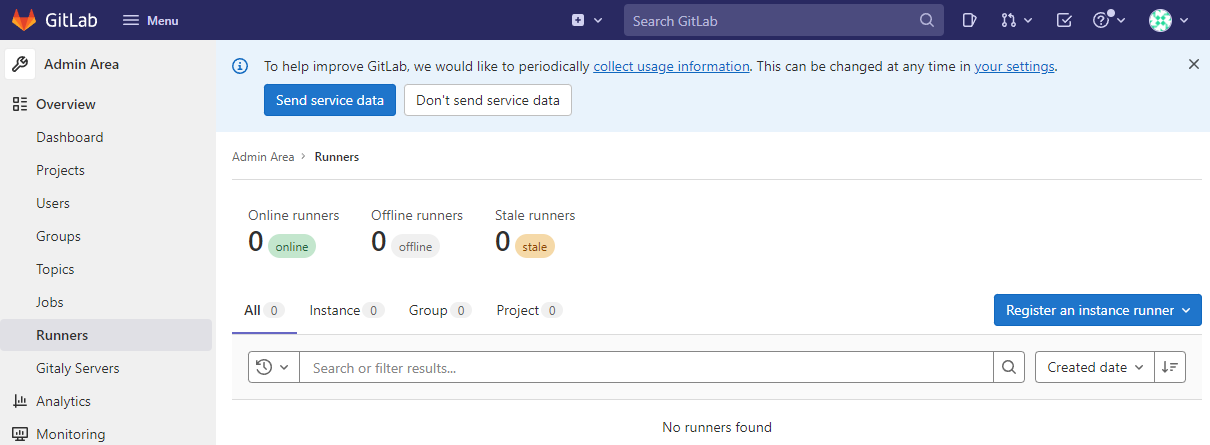Expand the merge requests dropdown
1210x445 pixels.
[1017, 20]
